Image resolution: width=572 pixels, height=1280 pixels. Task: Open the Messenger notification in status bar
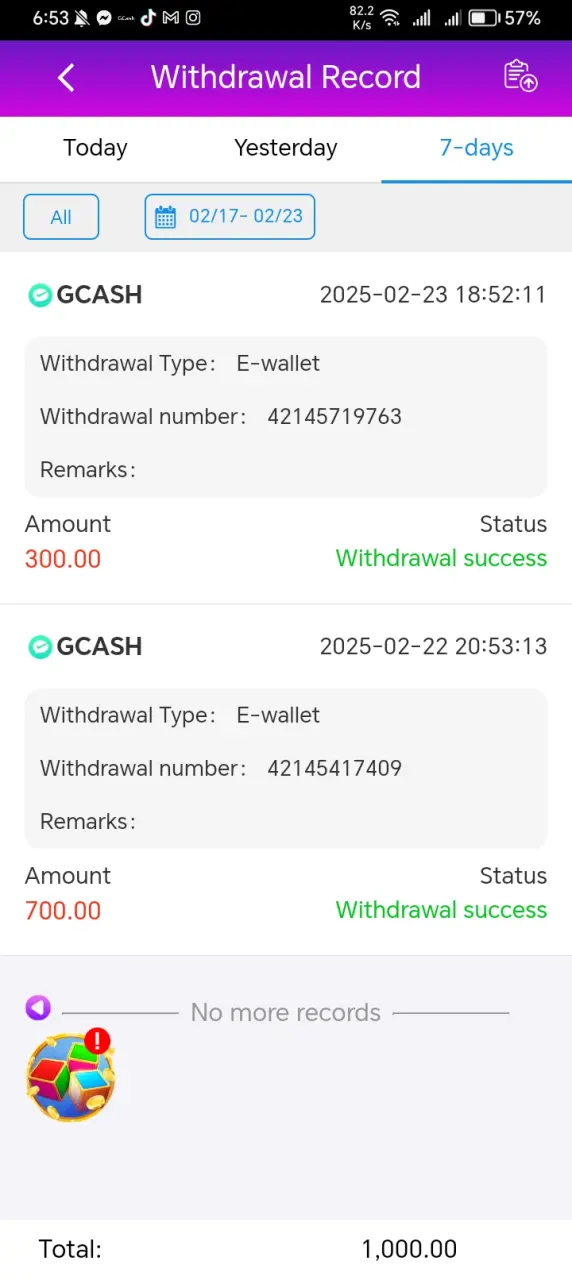point(104,18)
